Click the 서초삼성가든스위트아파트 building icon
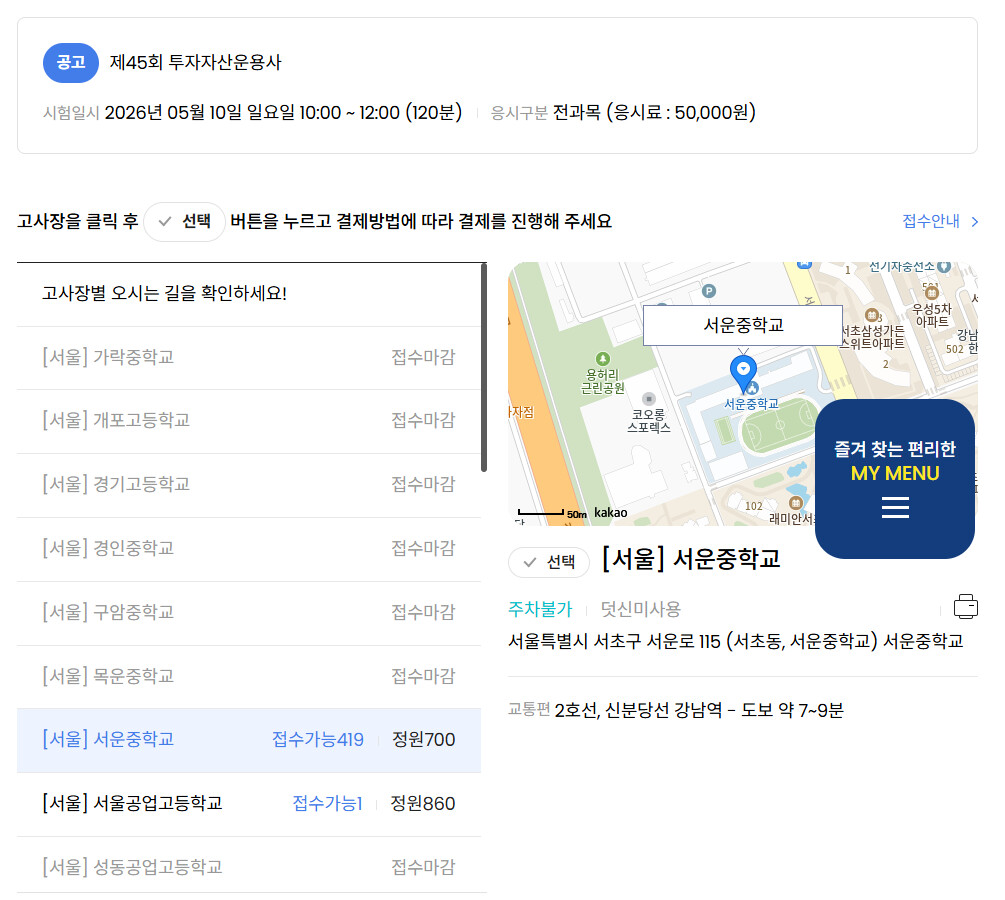The width and height of the screenshot is (1005, 900). coord(871,316)
